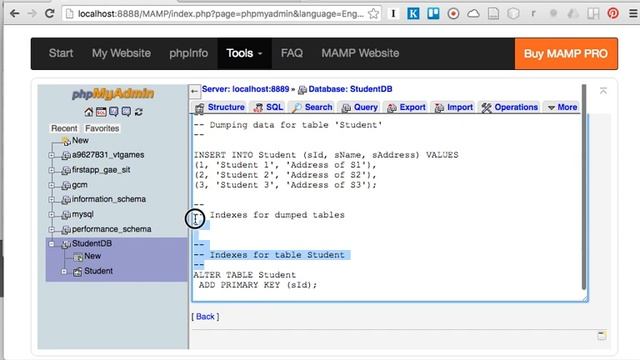Expand the gcm database node
The width and height of the screenshot is (640, 360).
[x=51, y=185]
